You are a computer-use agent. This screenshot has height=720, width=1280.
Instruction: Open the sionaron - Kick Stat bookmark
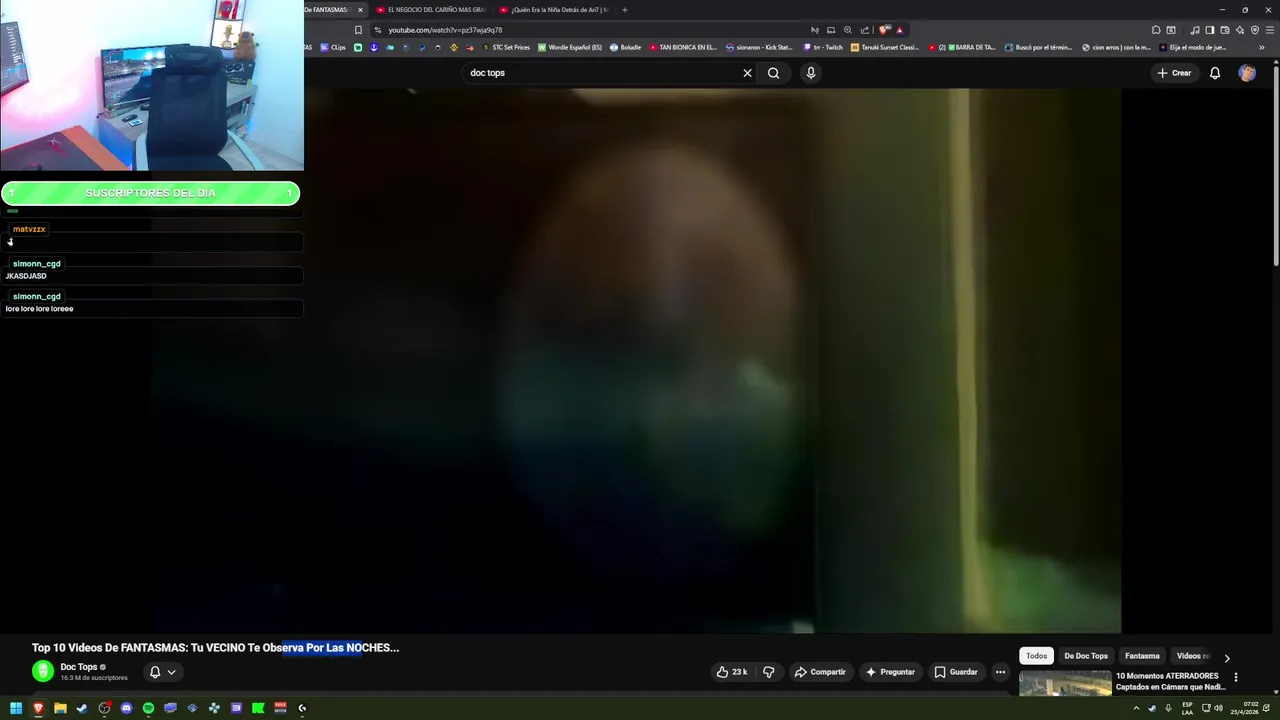pyautogui.click(x=759, y=47)
